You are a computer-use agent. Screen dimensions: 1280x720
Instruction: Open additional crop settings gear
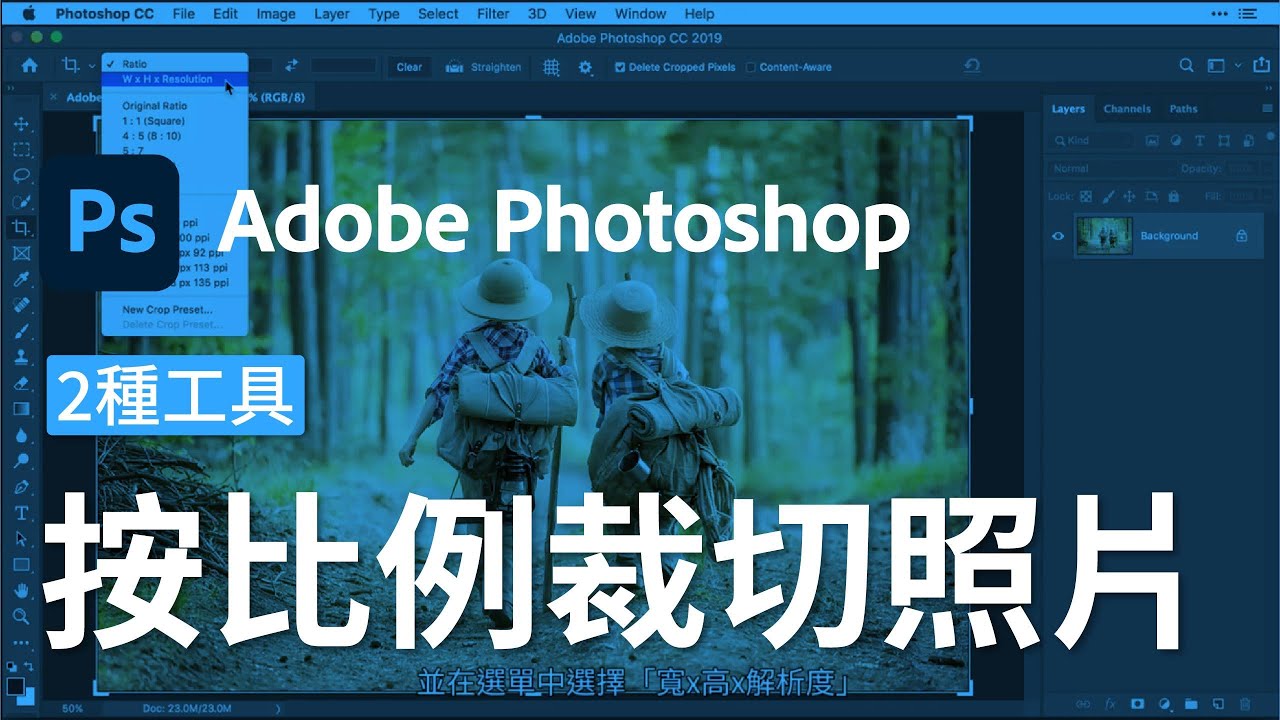585,67
